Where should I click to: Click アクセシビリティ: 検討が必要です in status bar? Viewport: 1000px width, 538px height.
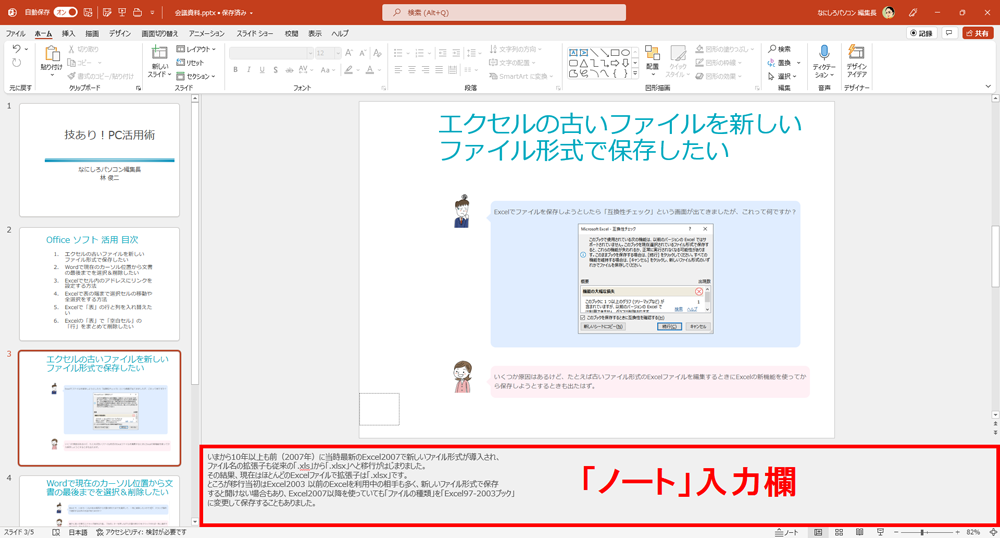tap(142, 532)
